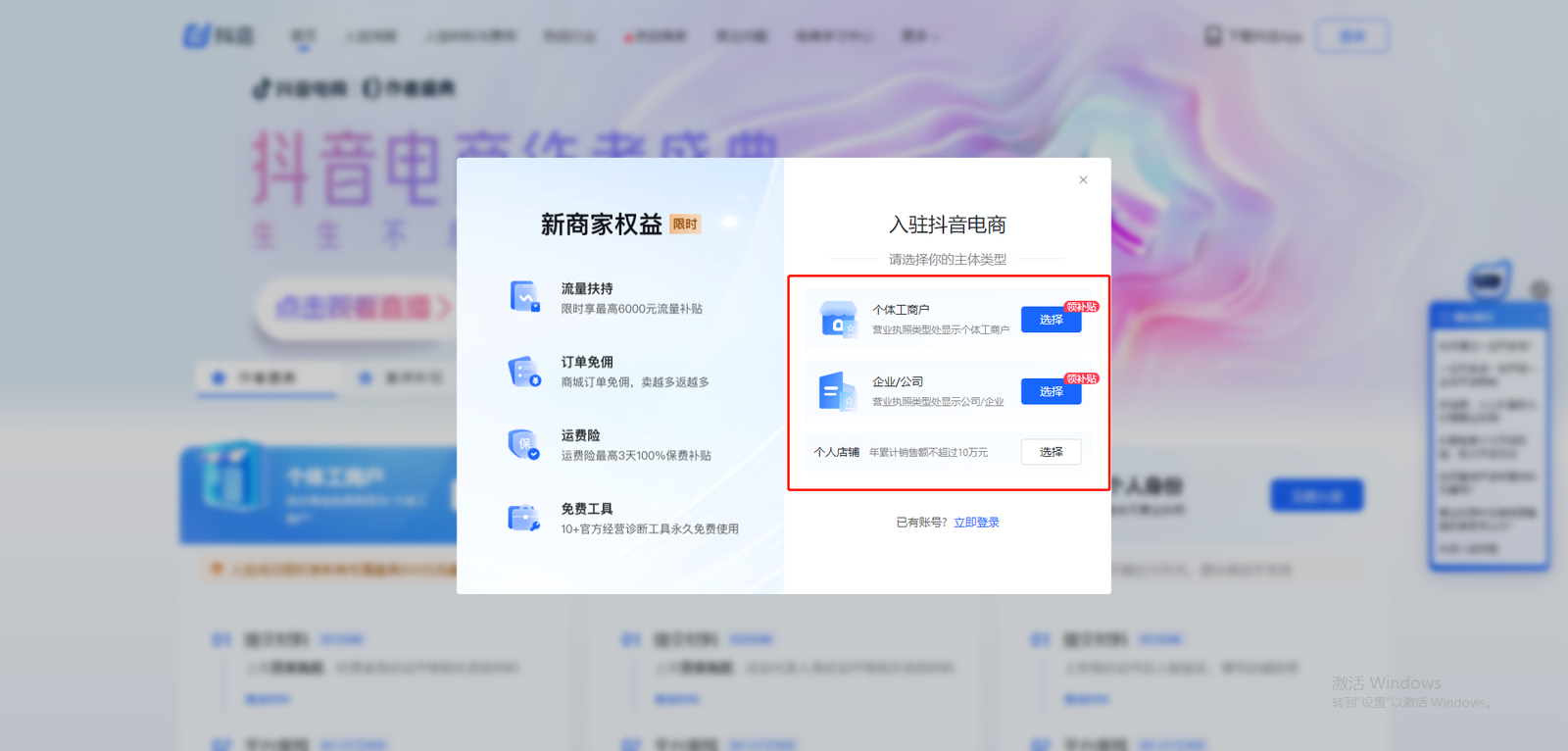1568x751 pixels.
Task: Click the 免费工具 title
Action: (587, 509)
